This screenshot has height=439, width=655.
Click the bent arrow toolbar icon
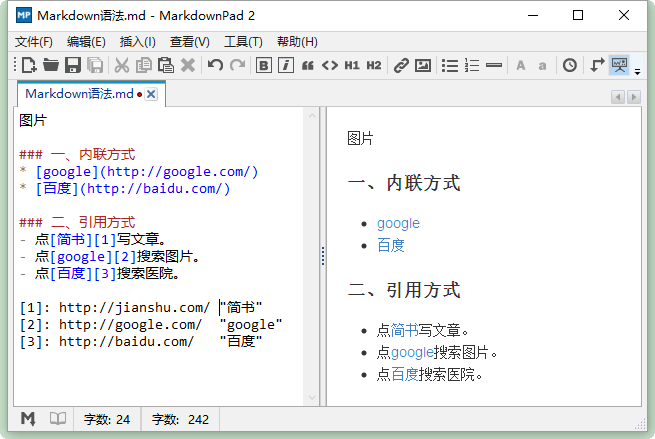[597, 65]
